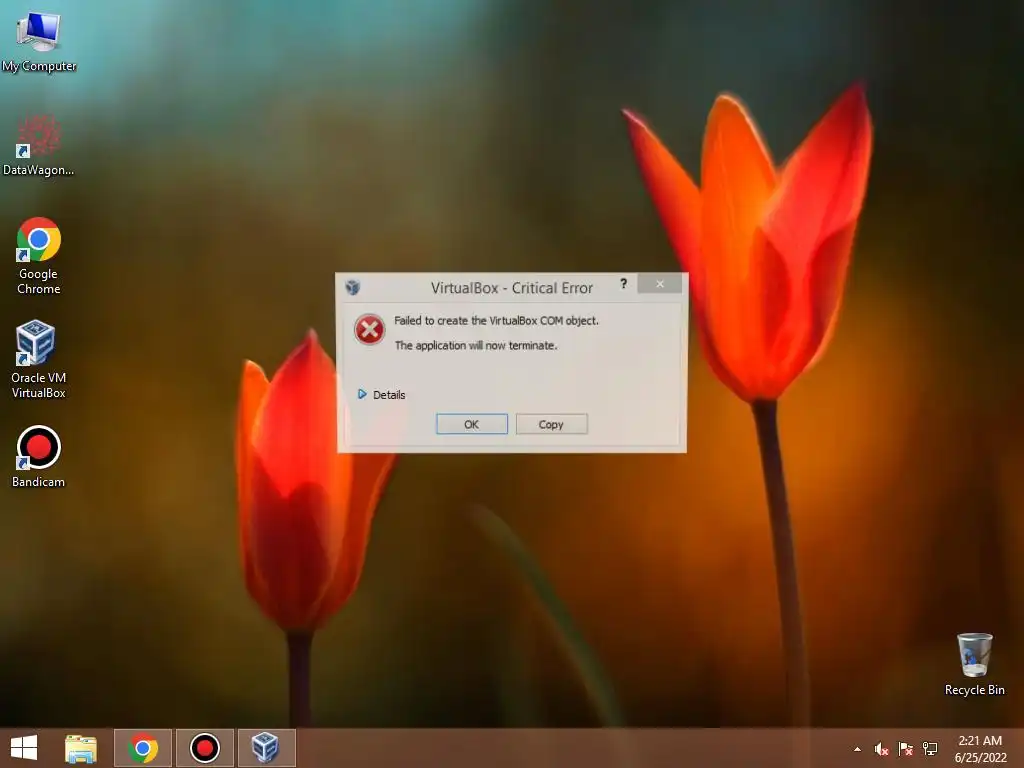The width and height of the screenshot is (1024, 768).
Task: Open DataWagon desktop shortcut
Action: (x=39, y=145)
